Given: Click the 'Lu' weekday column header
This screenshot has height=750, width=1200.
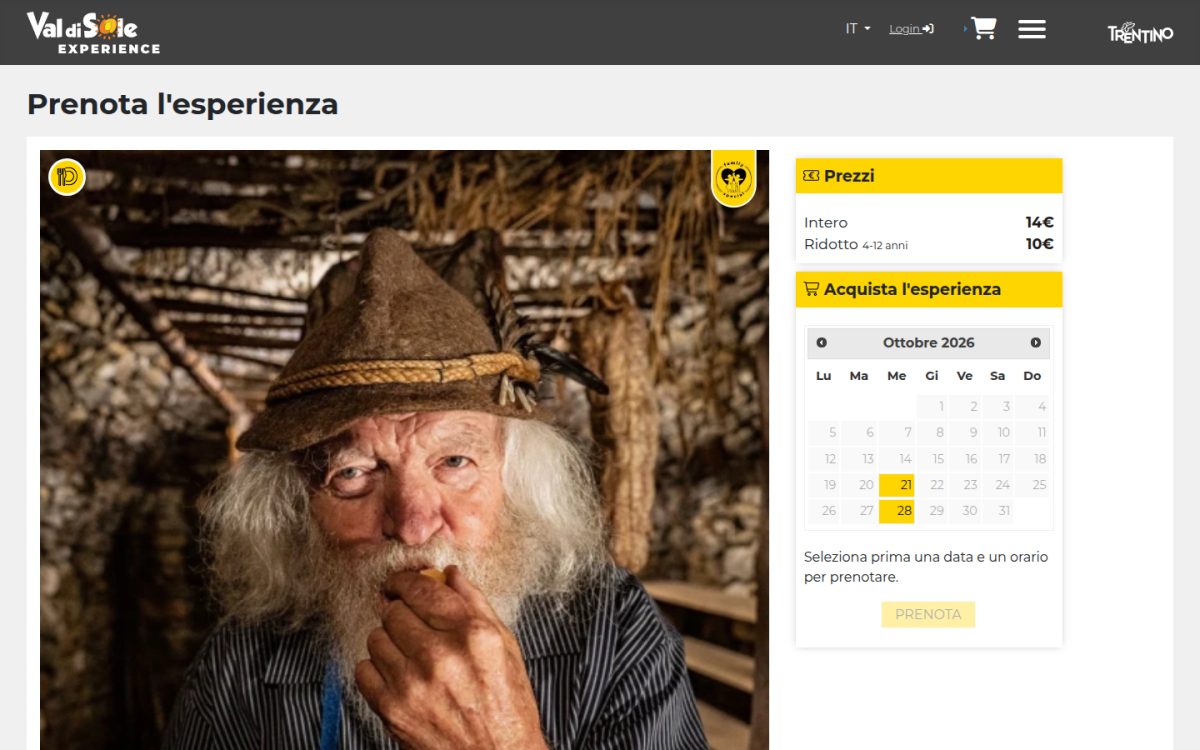Looking at the screenshot, I should click(x=824, y=376).
